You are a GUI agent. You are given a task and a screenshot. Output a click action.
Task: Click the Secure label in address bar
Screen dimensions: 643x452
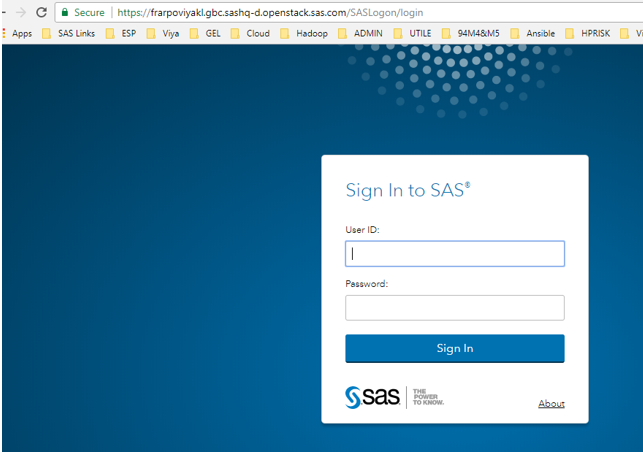coord(89,13)
